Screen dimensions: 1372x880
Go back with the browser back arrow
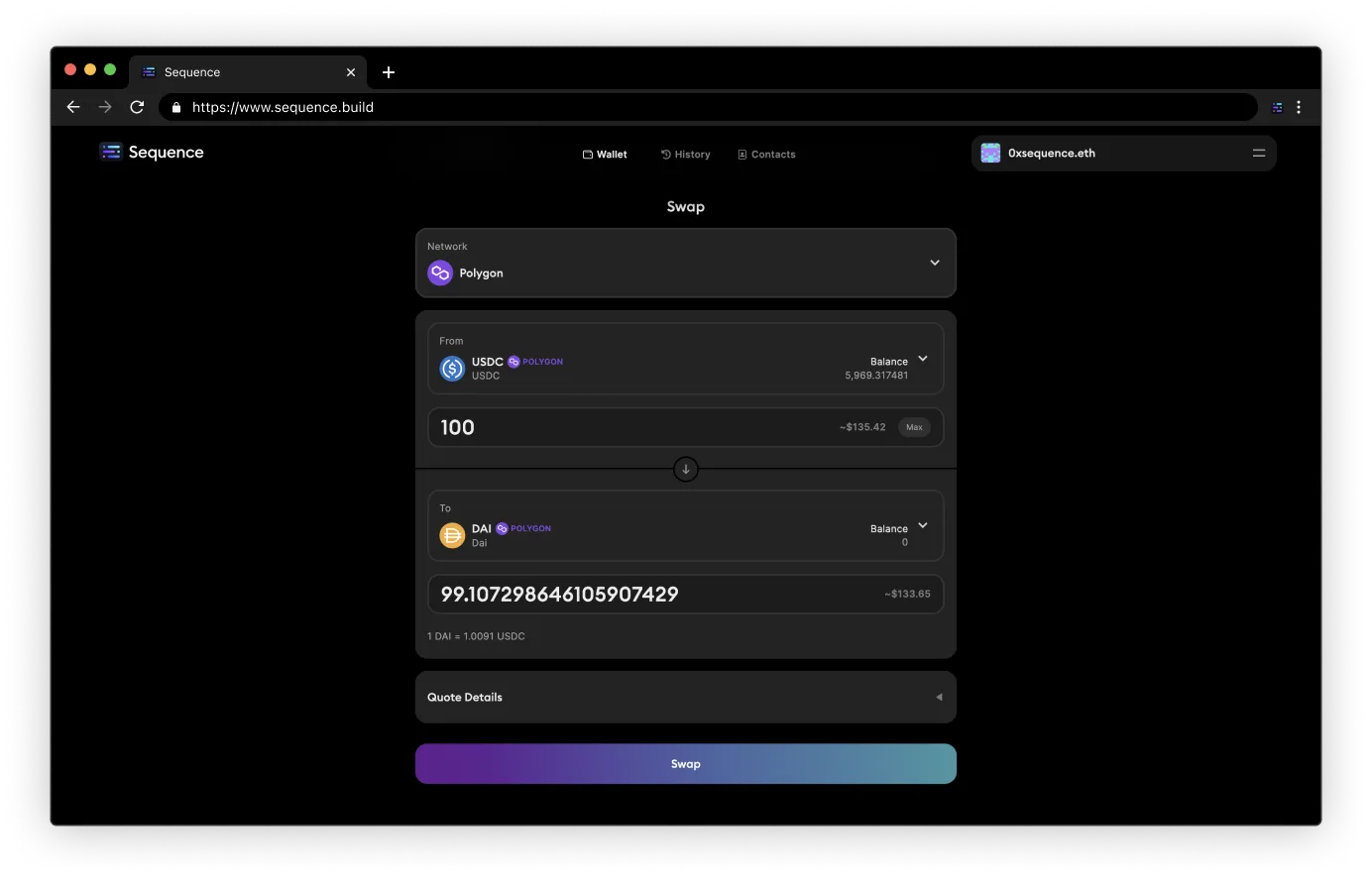73,107
